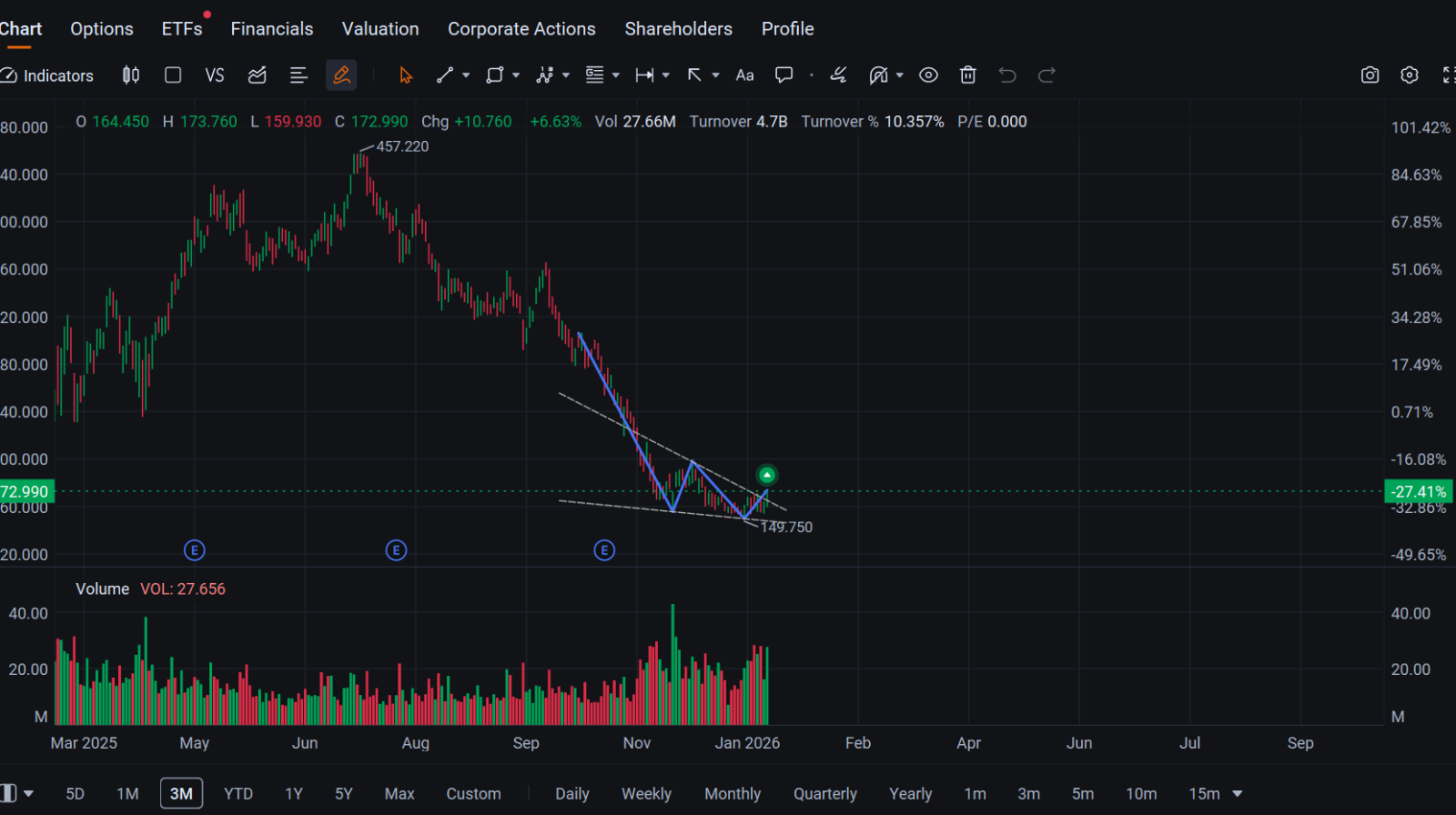Select the candlestick chart type icon
This screenshot has width=1456, height=815.
[131, 75]
